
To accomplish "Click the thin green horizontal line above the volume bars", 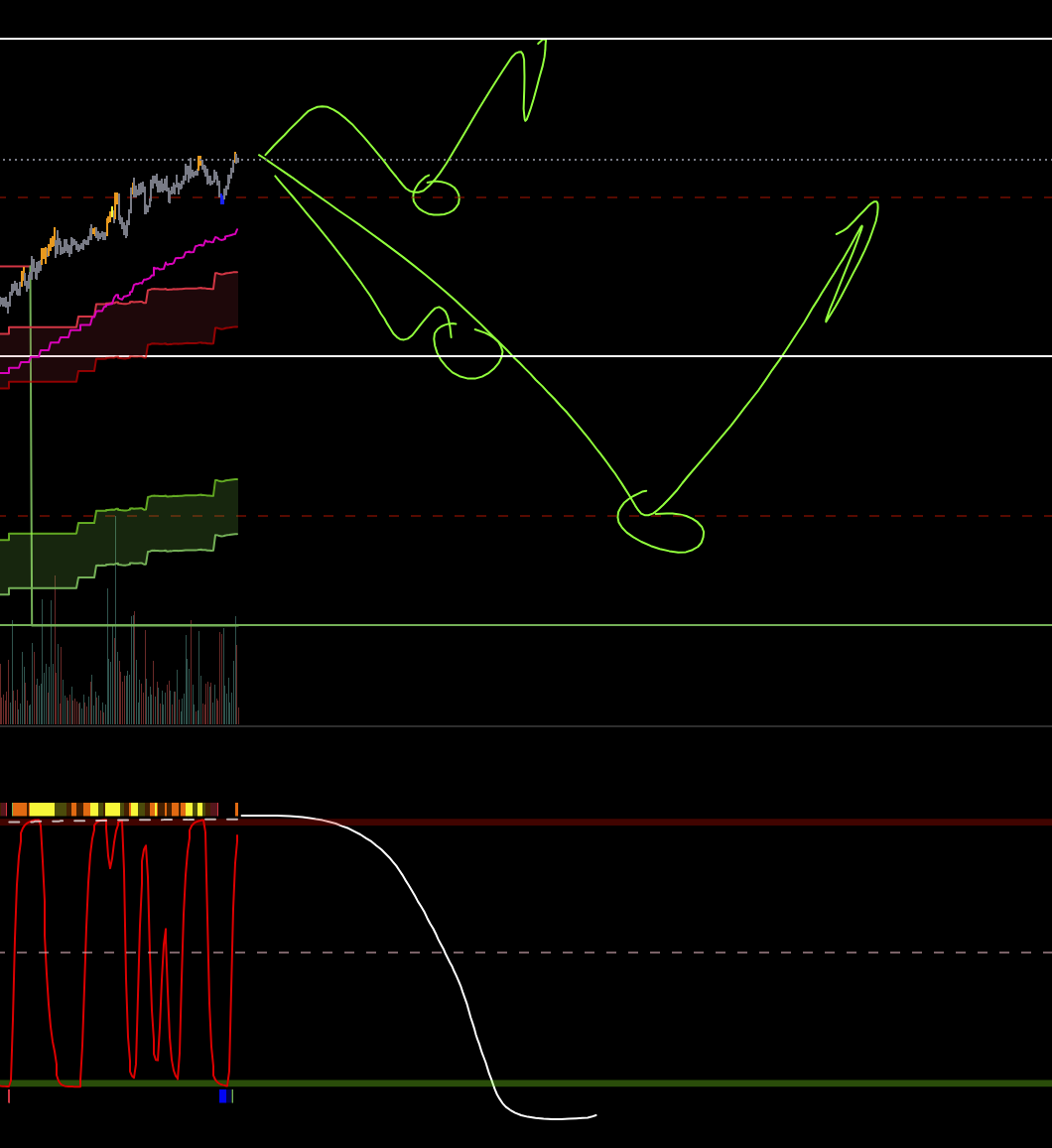I will pyautogui.click(x=695, y=625).
